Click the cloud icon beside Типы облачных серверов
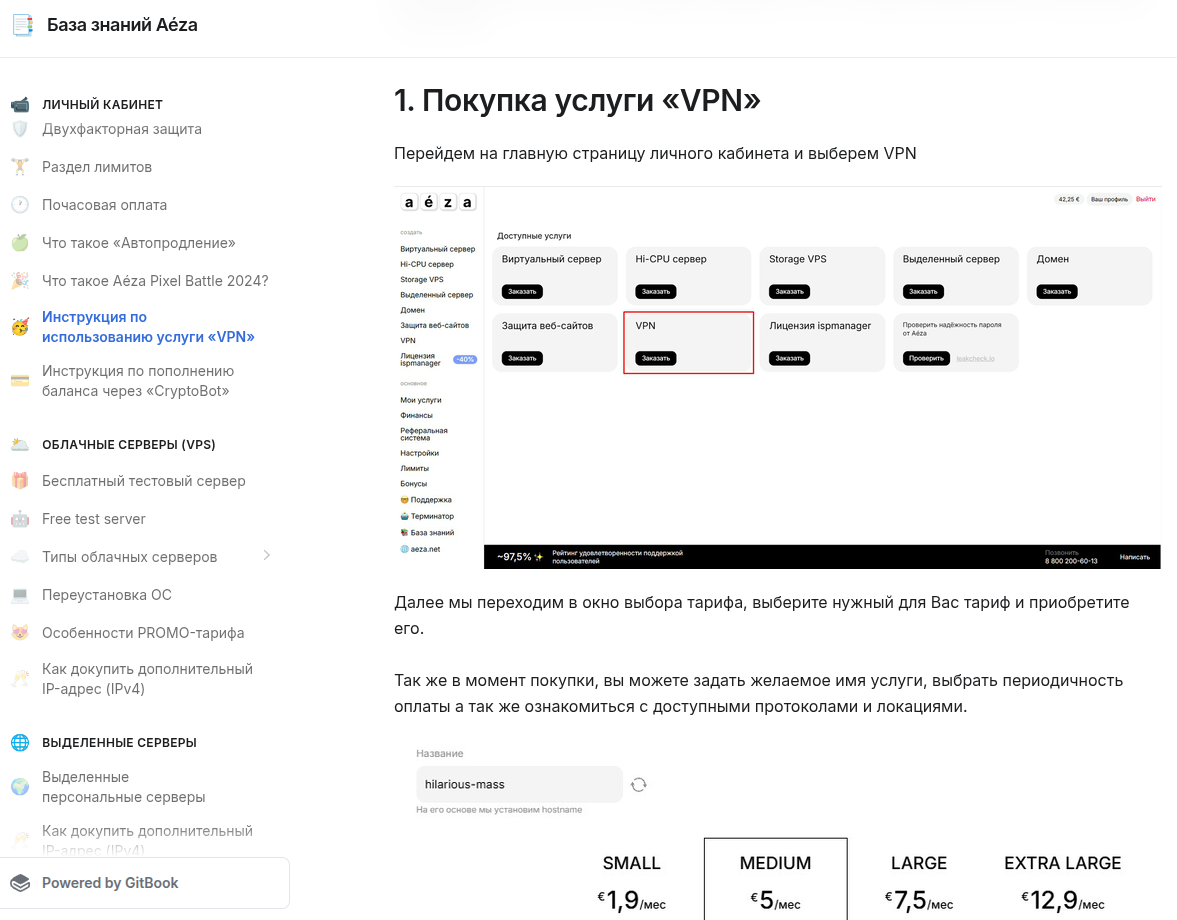 (x=20, y=557)
